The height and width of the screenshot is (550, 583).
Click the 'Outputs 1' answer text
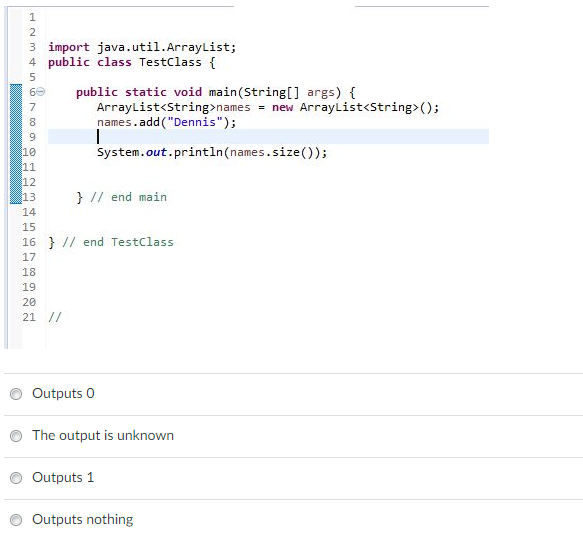coord(63,477)
